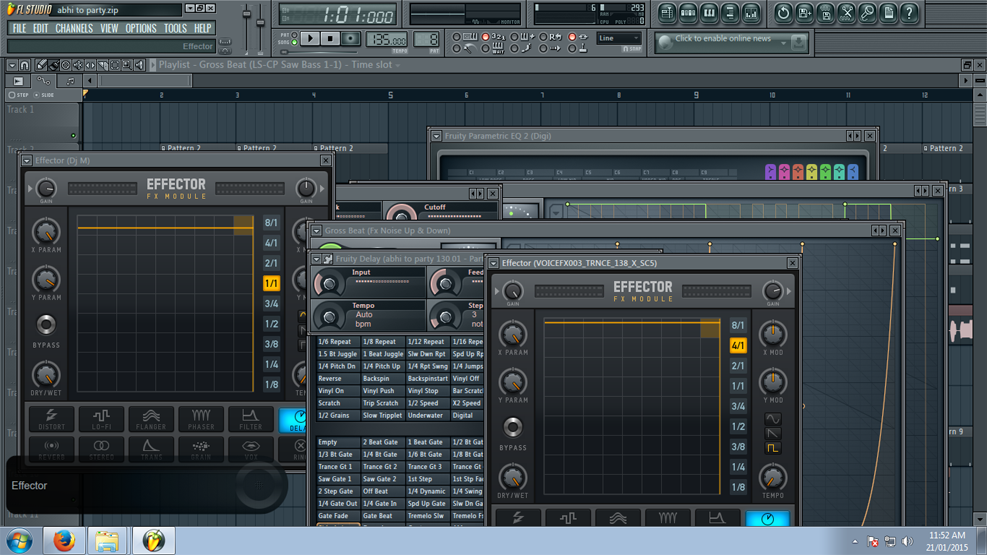The width and height of the screenshot is (987, 555).
Task: Click the tempo 135.000 display
Action: (387, 40)
